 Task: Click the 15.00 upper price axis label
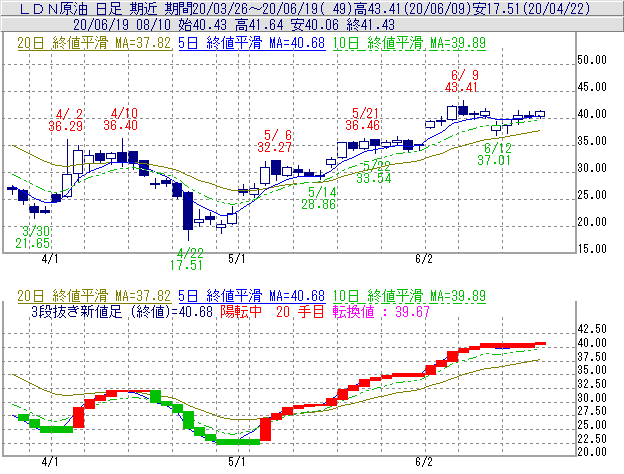[592, 249]
